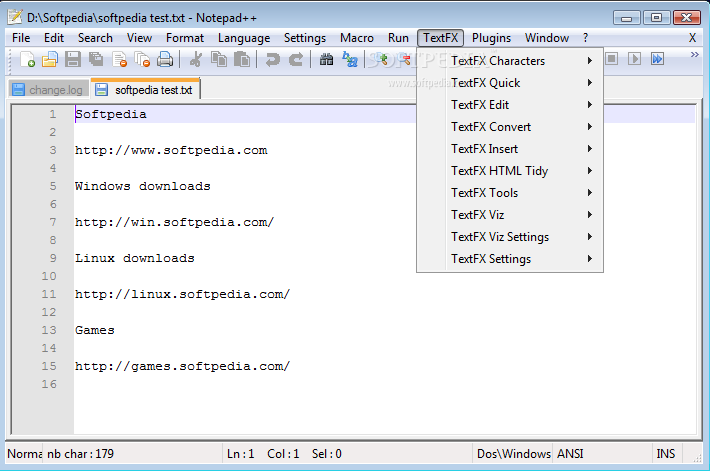Viewport: 710px width, 472px height.
Task: Open the Window menu
Action: point(547,38)
